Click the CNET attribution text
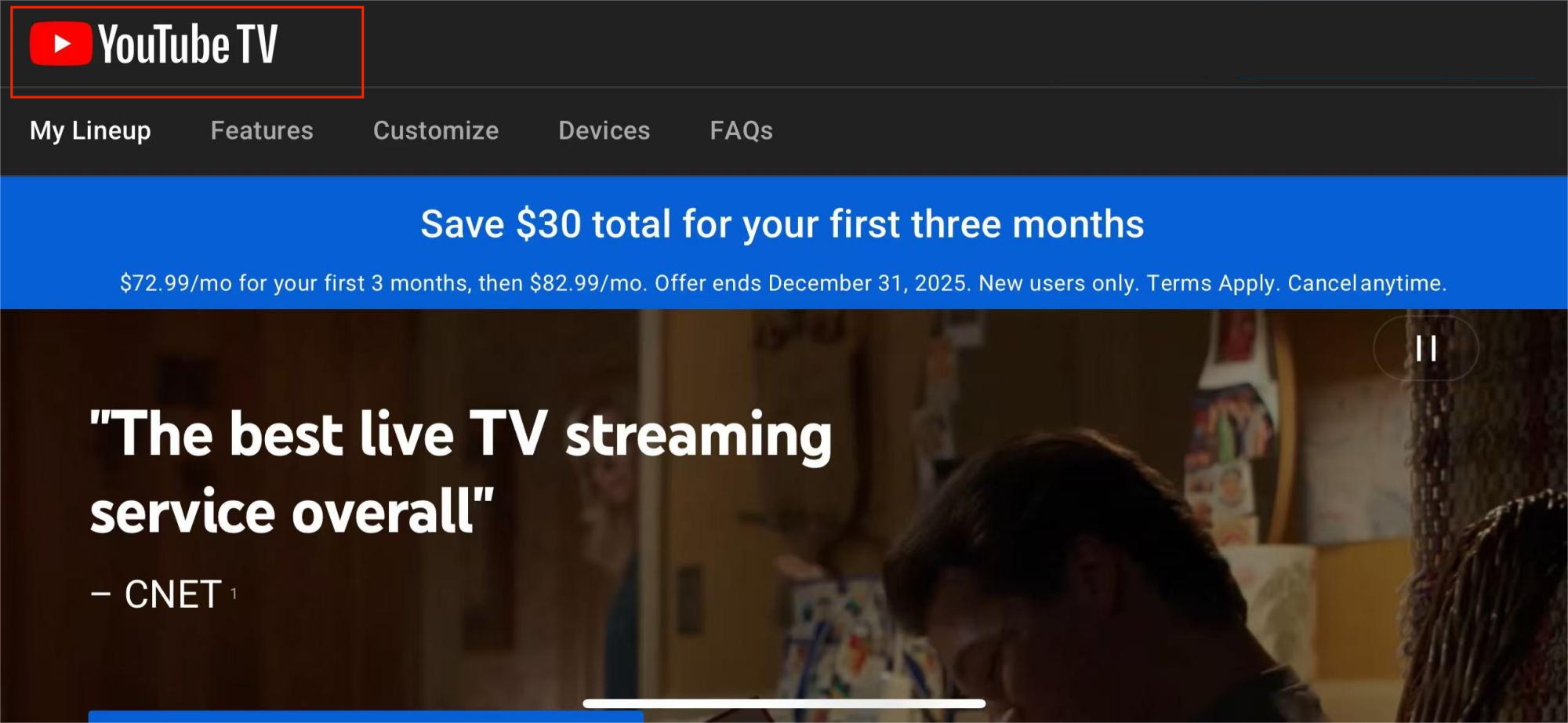The width and height of the screenshot is (1568, 723). pyautogui.click(x=172, y=594)
